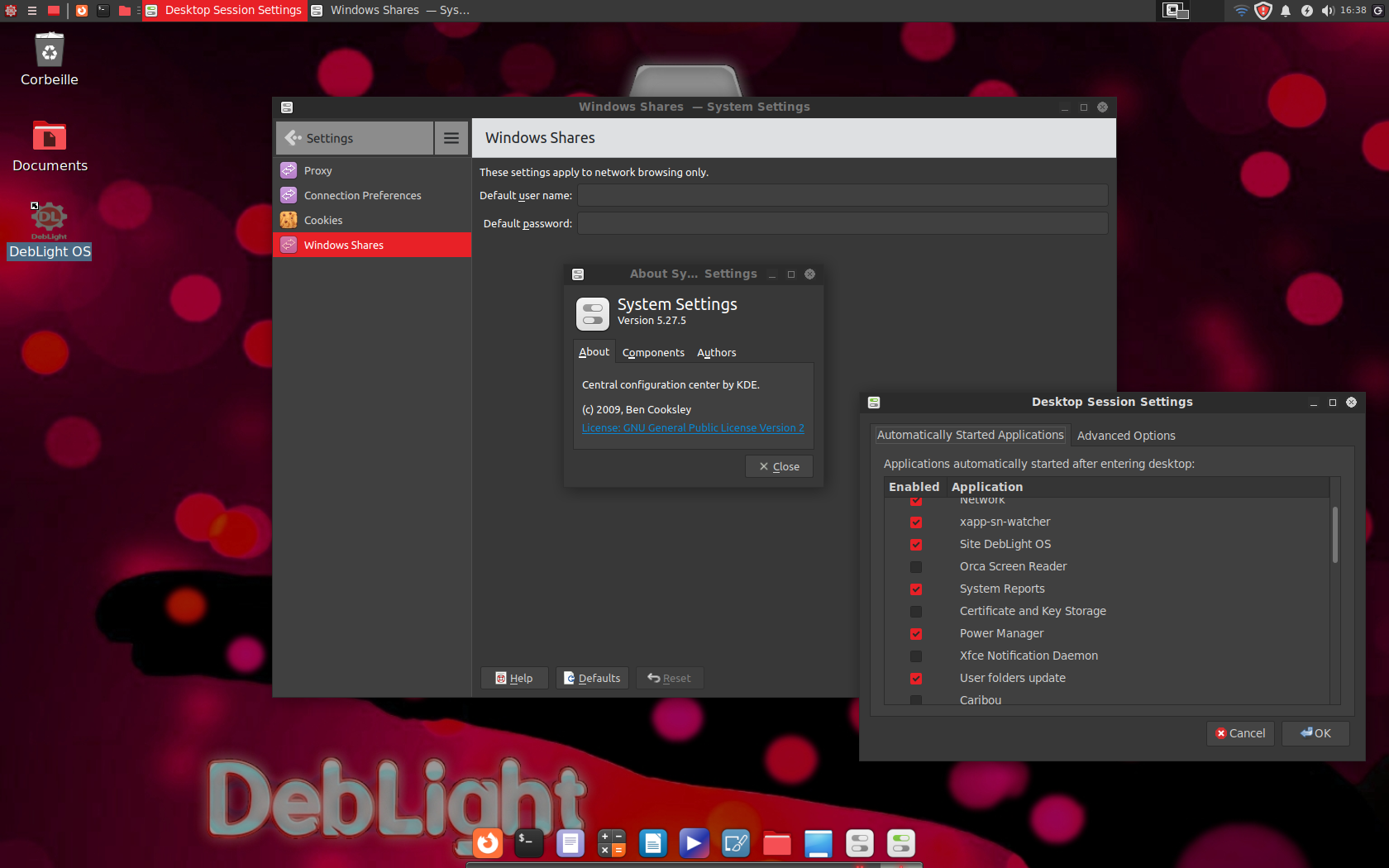This screenshot has height=868, width=1389.
Task: Toggle the System Reports autostart checkbox
Action: tap(916, 589)
